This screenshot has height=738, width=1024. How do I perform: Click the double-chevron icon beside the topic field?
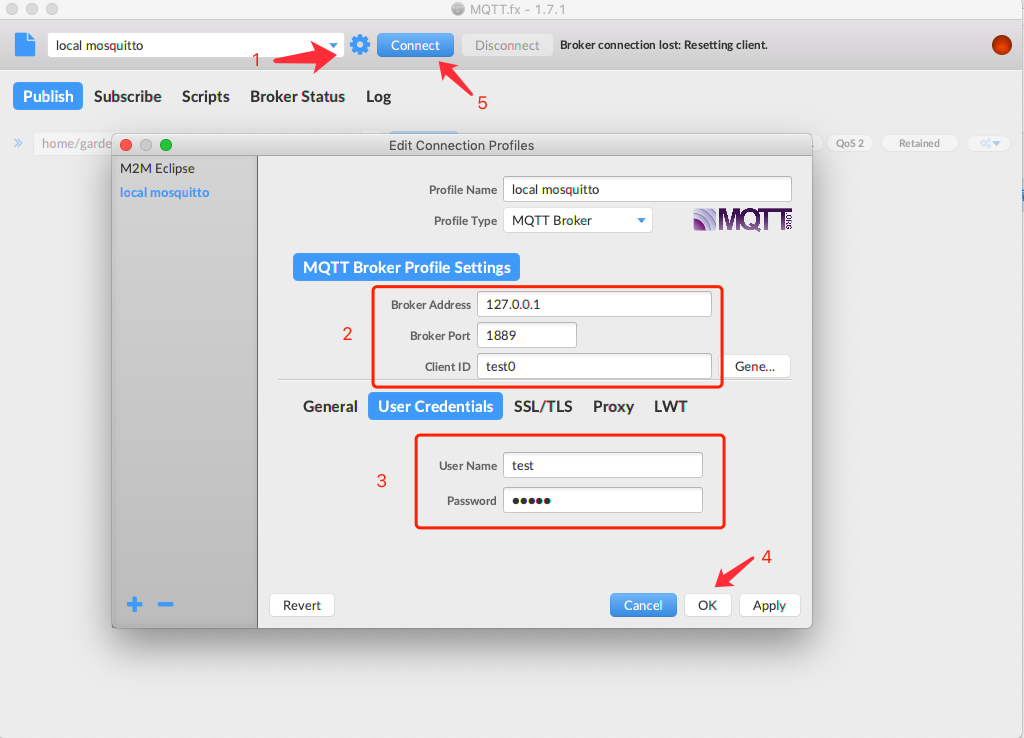(x=18, y=142)
